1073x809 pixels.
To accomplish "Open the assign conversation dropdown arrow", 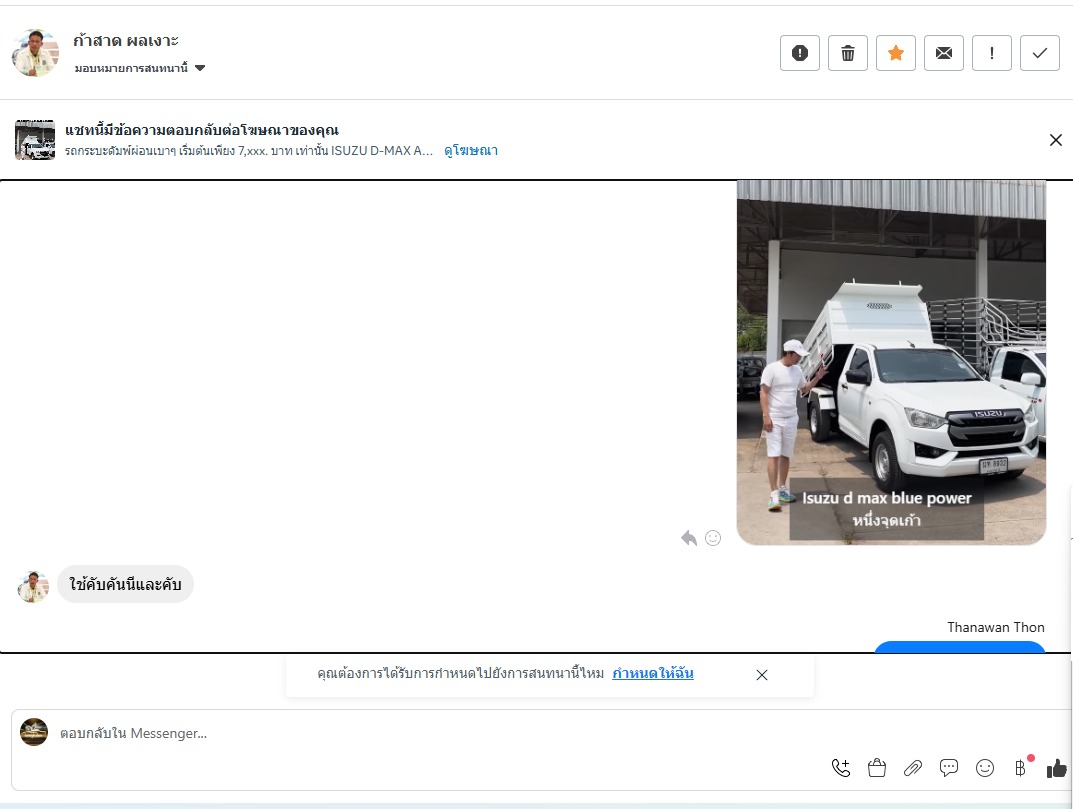I will (x=200, y=68).
